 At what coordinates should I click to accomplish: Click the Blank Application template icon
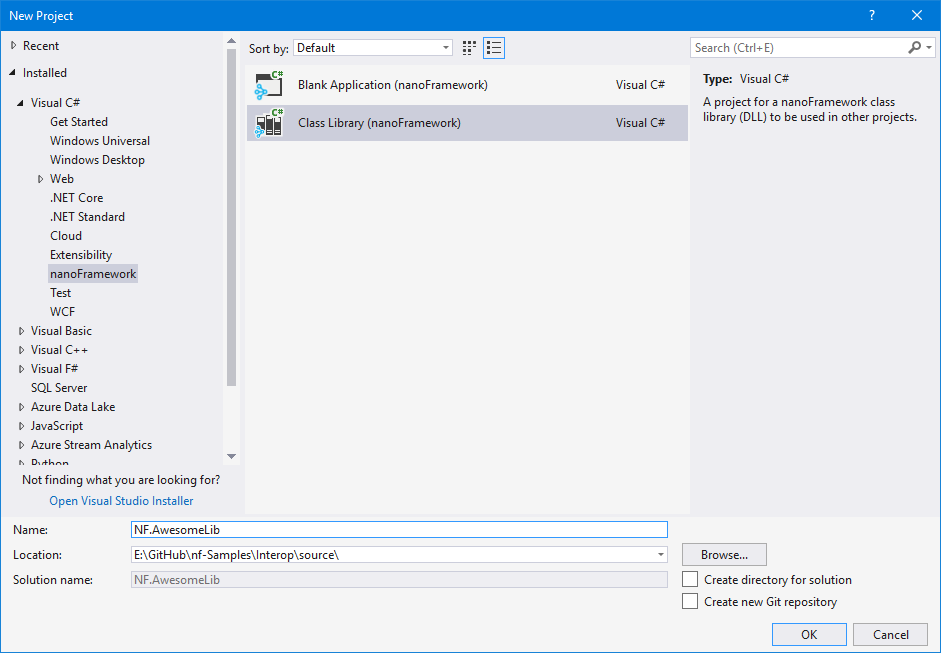point(268,85)
